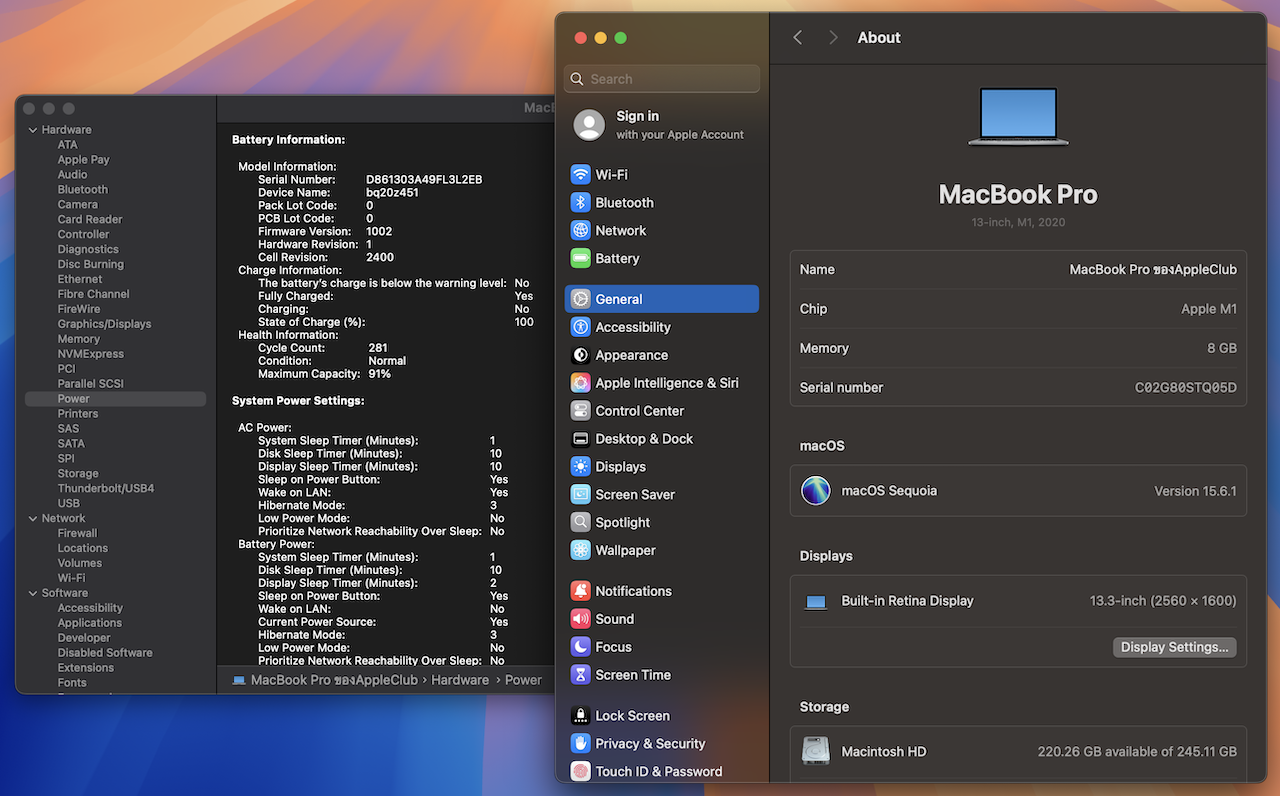Open the Wallpaper icon
Screen dimensions: 1280x796
click(580, 550)
